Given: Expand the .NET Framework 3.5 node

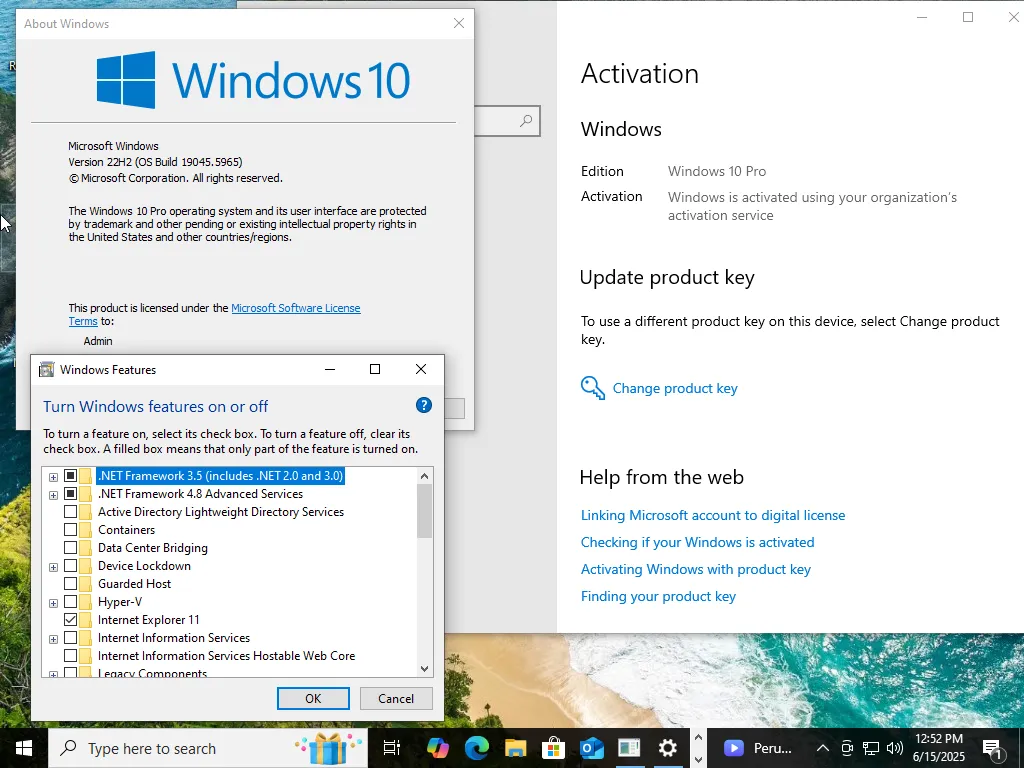Looking at the screenshot, I should [x=54, y=477].
